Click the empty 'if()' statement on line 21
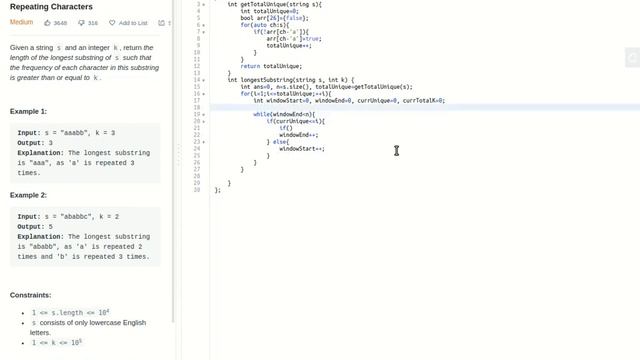This screenshot has height=360, width=640. click(286, 128)
